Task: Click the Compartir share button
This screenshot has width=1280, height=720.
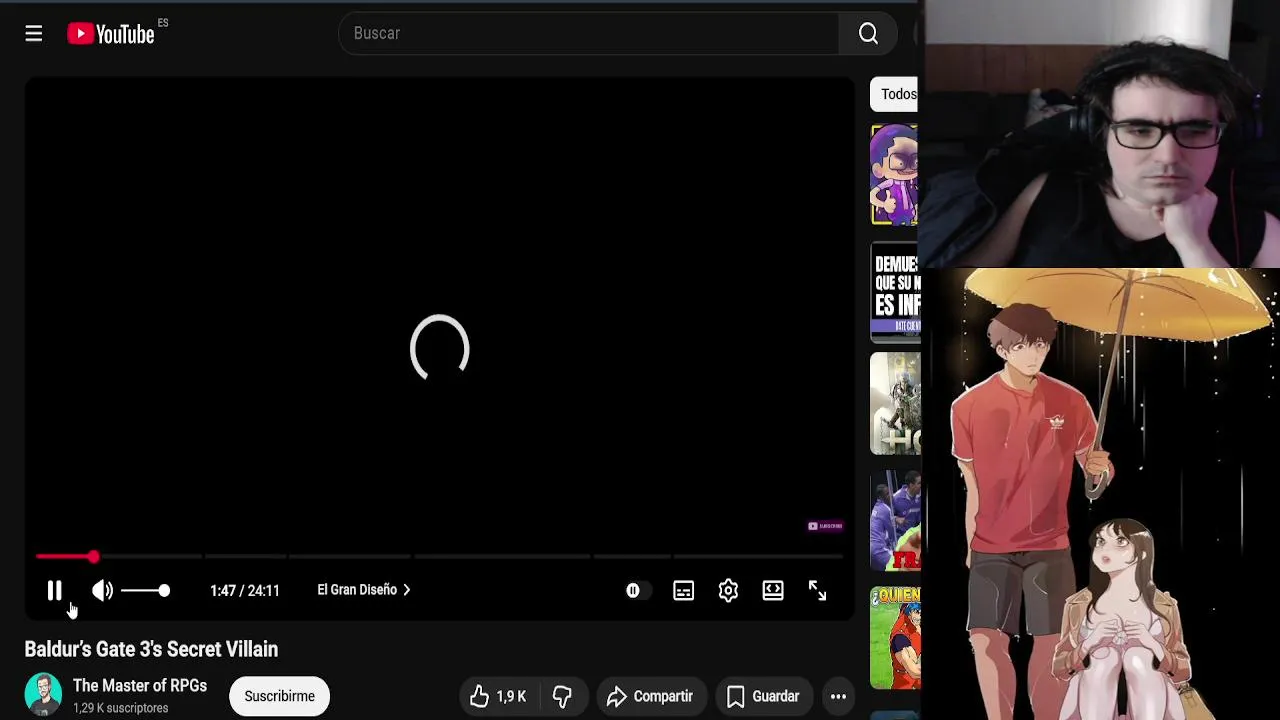Action: click(650, 696)
